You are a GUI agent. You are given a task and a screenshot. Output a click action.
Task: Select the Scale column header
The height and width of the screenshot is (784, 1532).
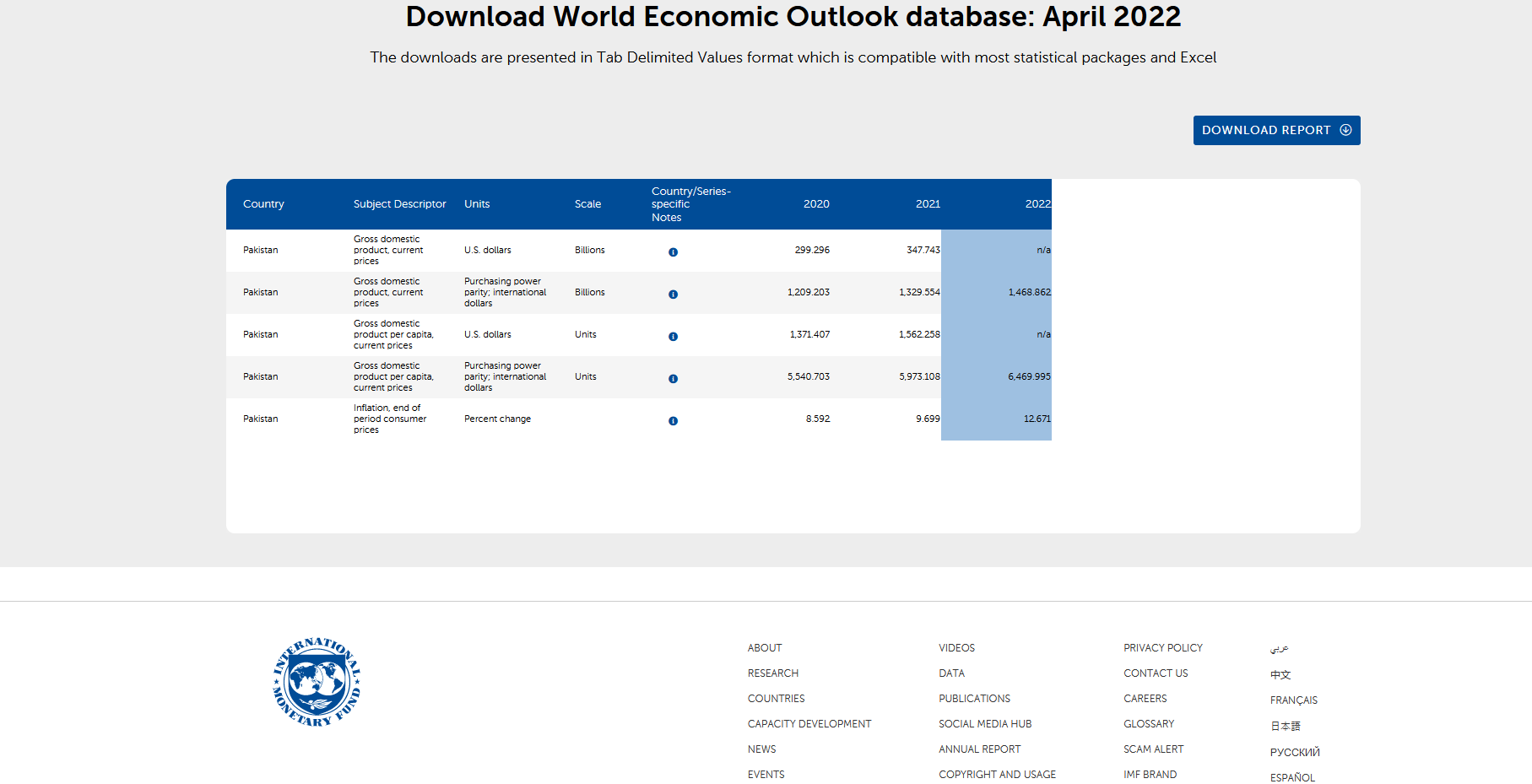pyautogui.click(x=588, y=204)
